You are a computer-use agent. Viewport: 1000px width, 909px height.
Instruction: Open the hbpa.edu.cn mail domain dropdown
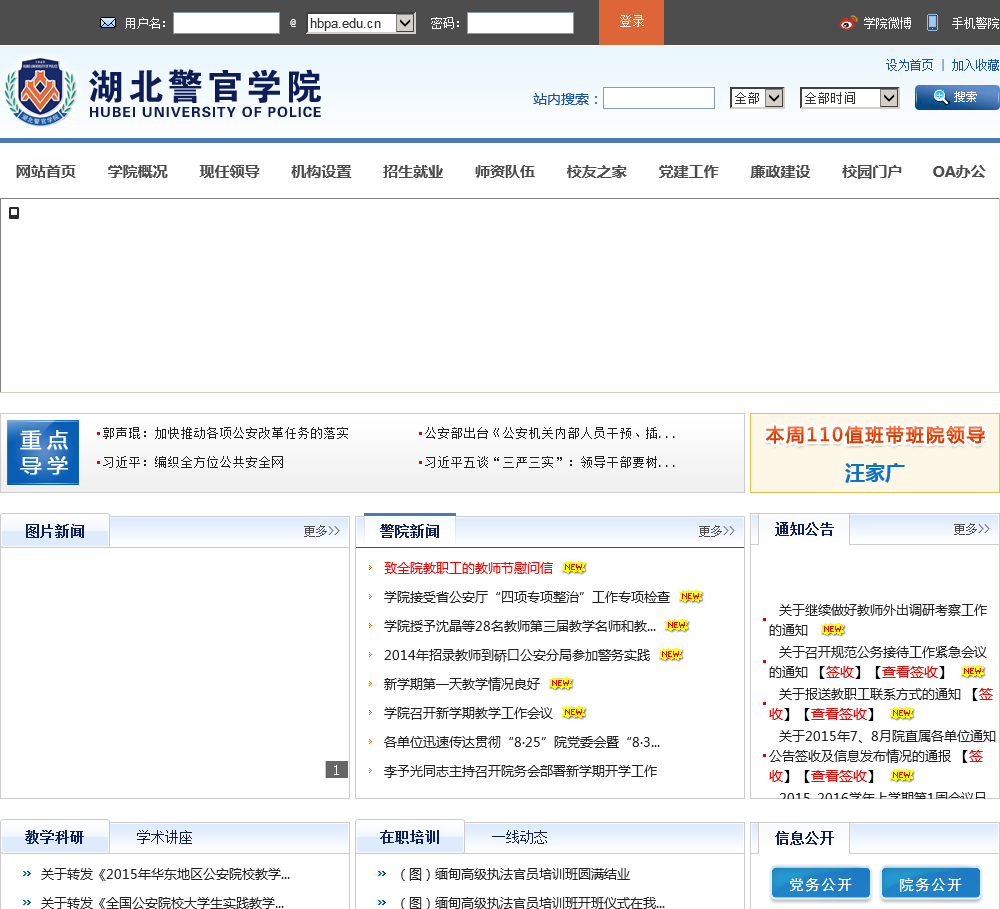361,24
